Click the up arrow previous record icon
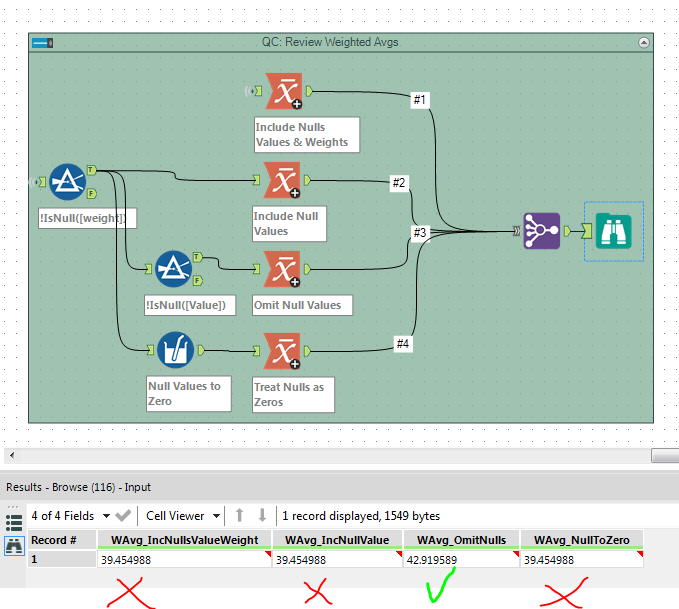The image size is (679, 609). 239,515
